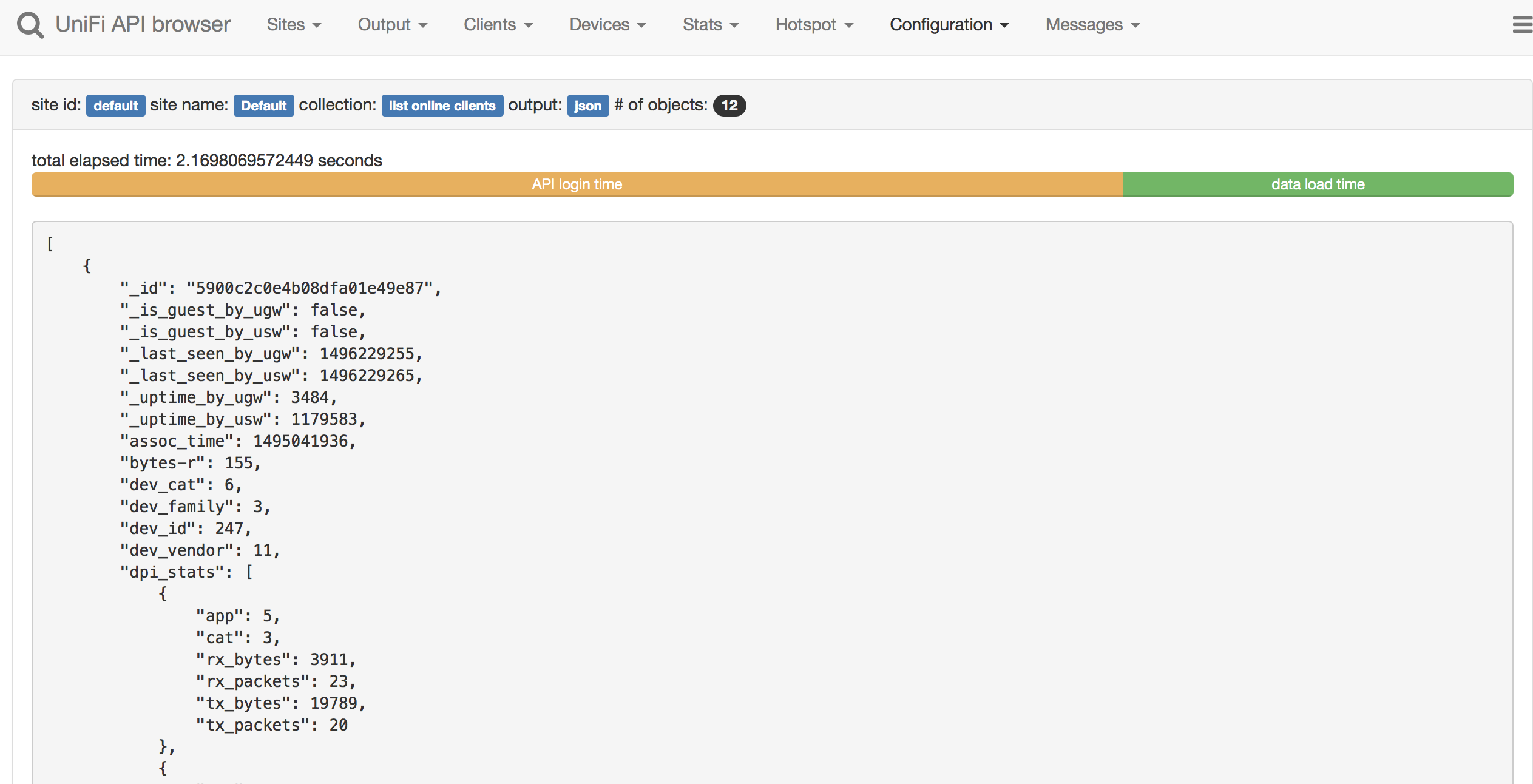Click the 'list online clients' collection badge

[x=442, y=106]
